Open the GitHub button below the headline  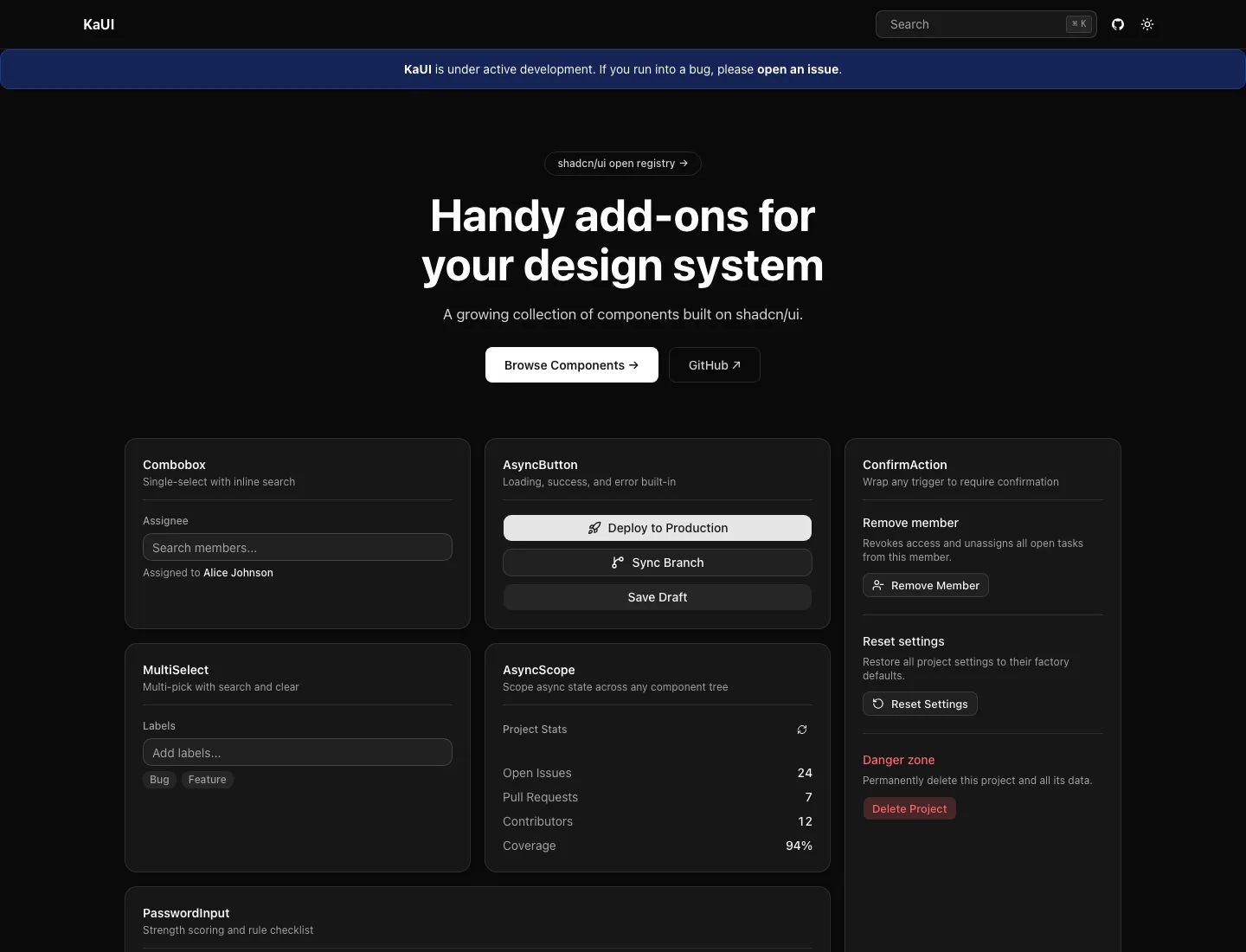pos(715,365)
